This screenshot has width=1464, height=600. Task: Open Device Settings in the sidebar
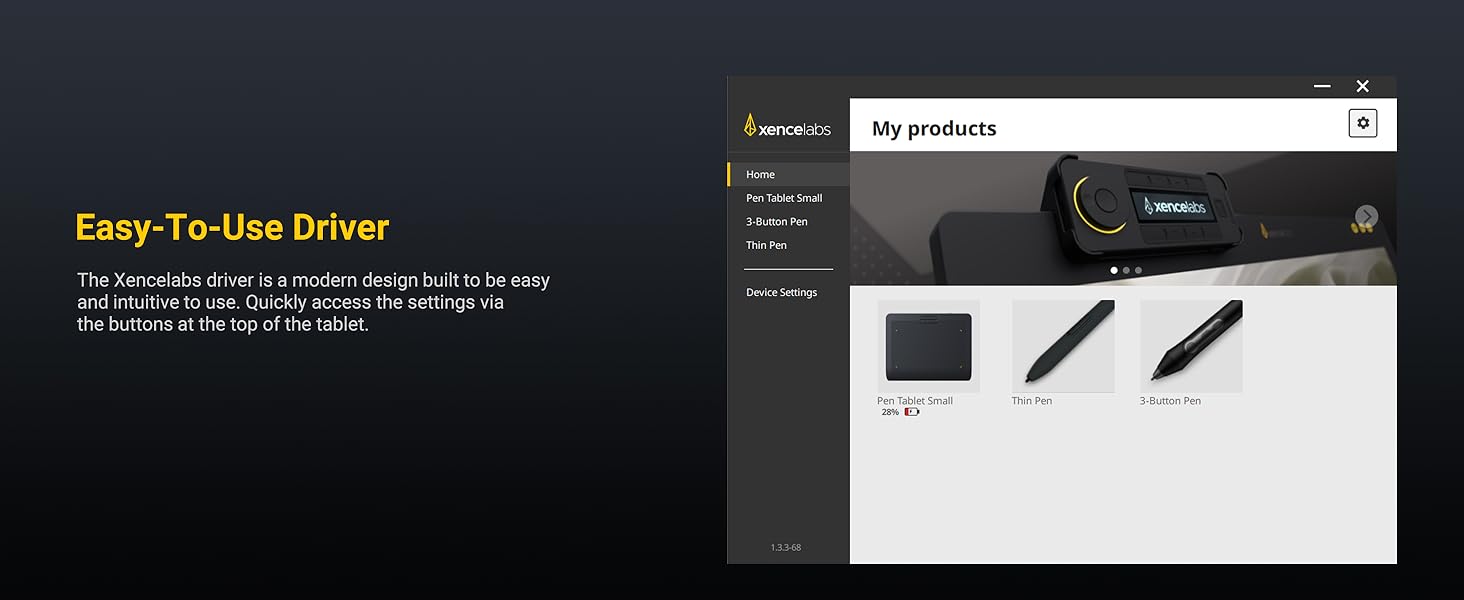click(x=781, y=293)
